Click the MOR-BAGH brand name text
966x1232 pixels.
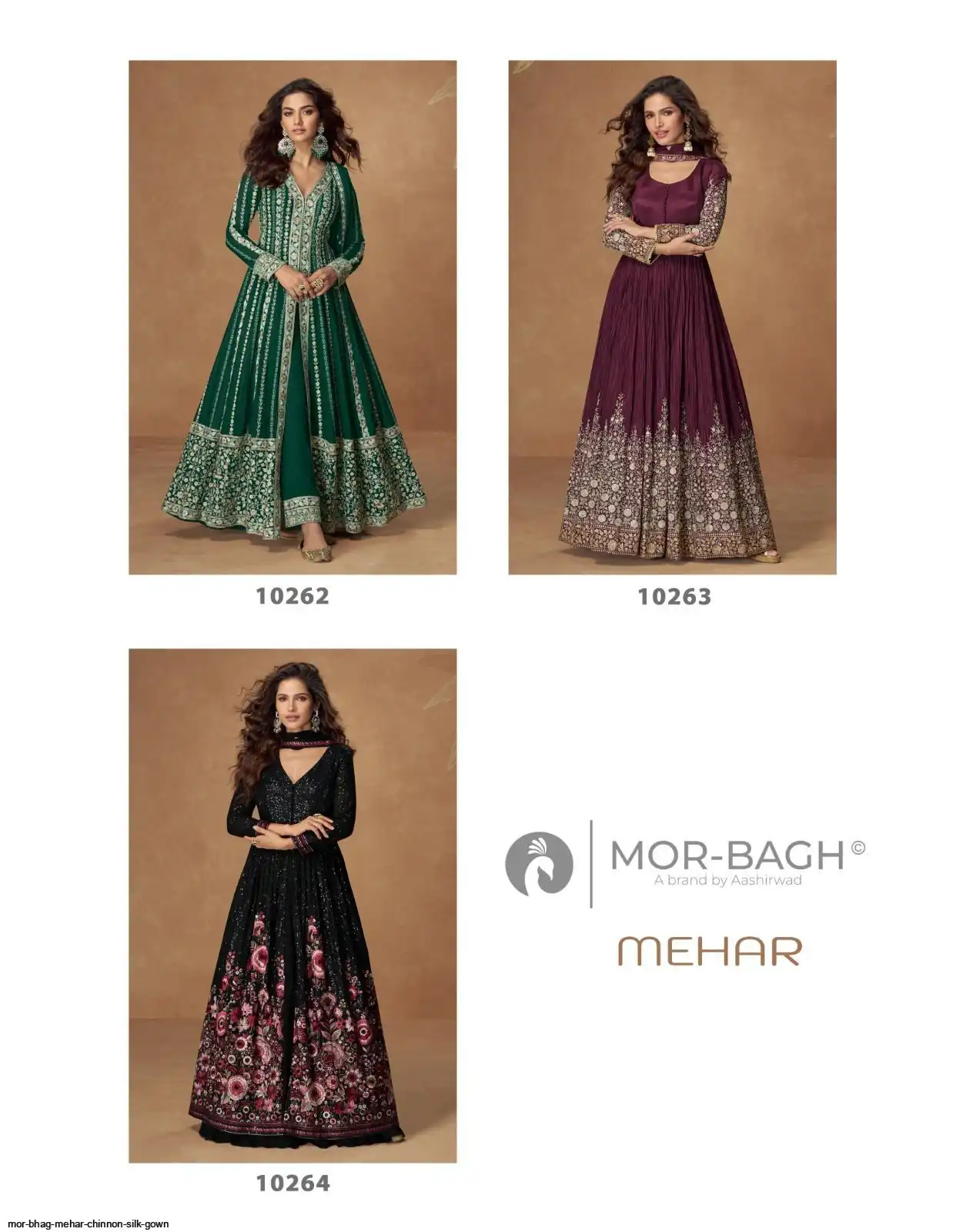pyautogui.click(x=727, y=855)
